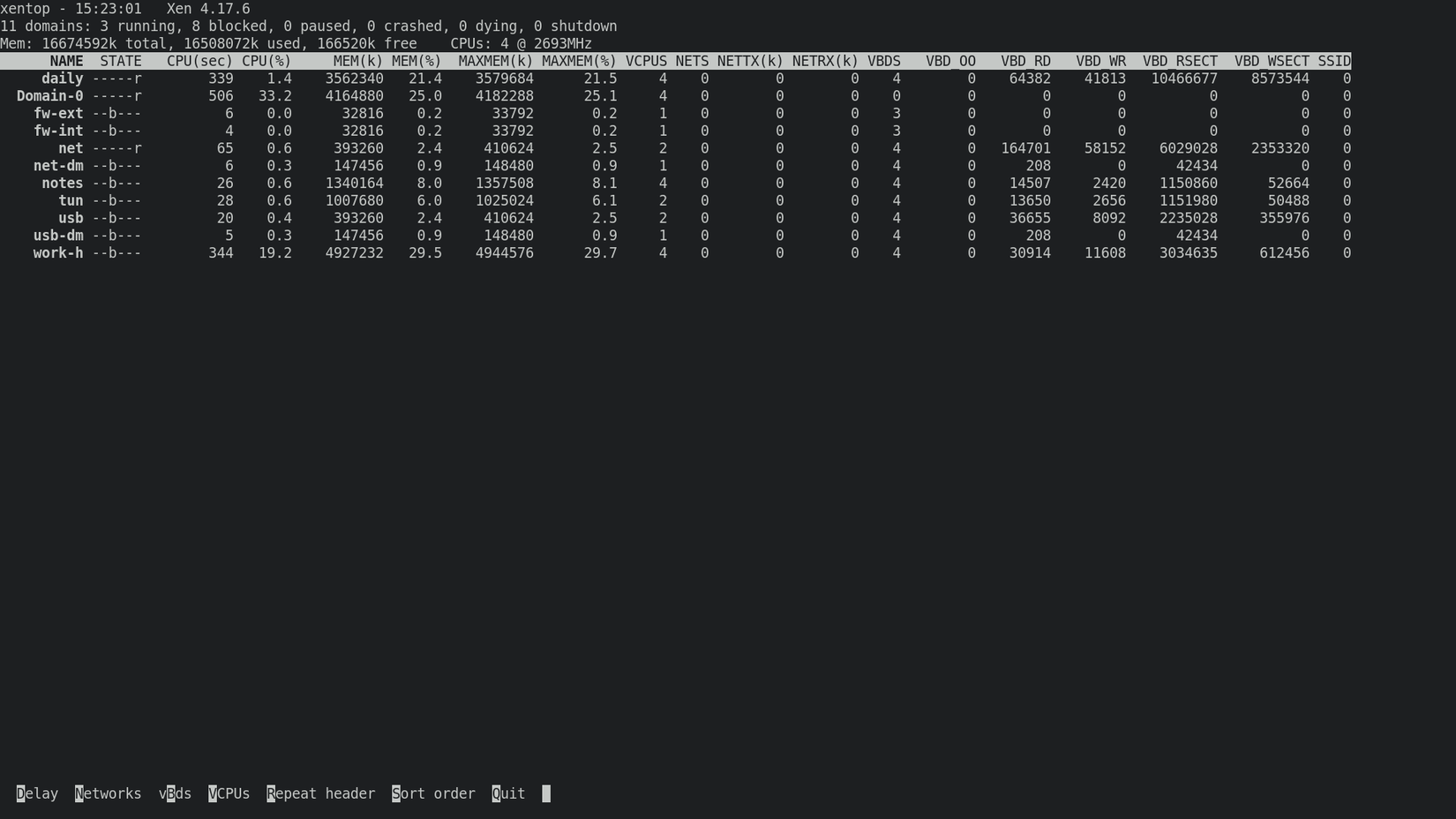This screenshot has width=1456, height=819.
Task: Click the VBD_OO column header
Action: 950,61
